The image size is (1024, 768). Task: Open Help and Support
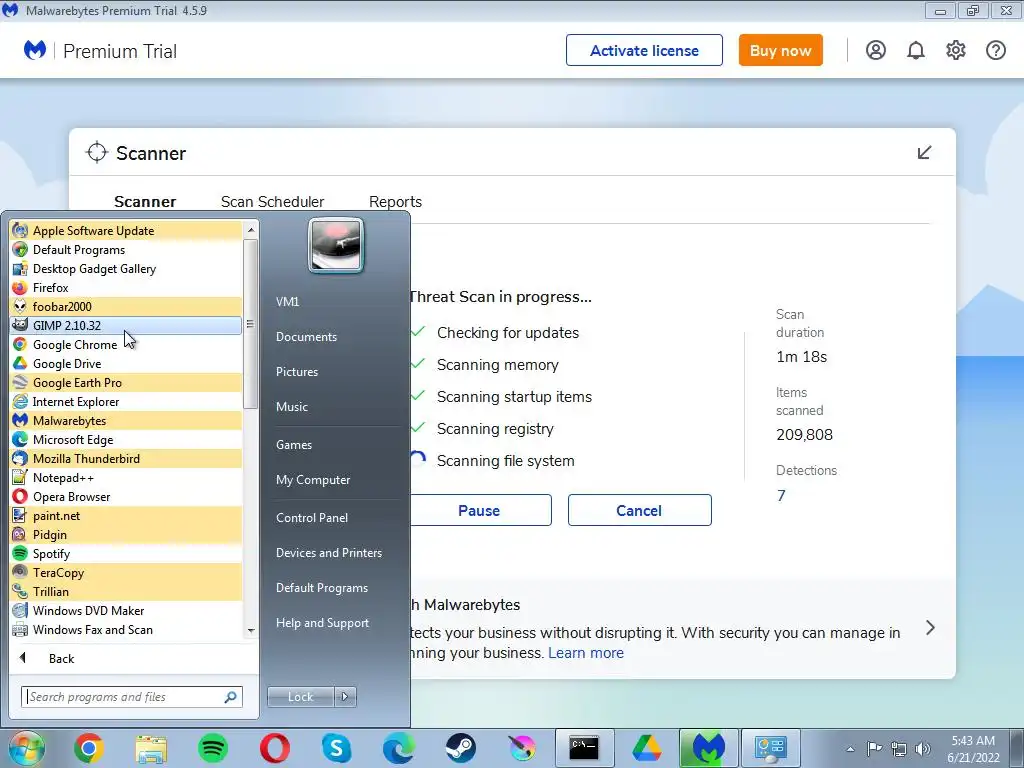pyautogui.click(x=322, y=623)
